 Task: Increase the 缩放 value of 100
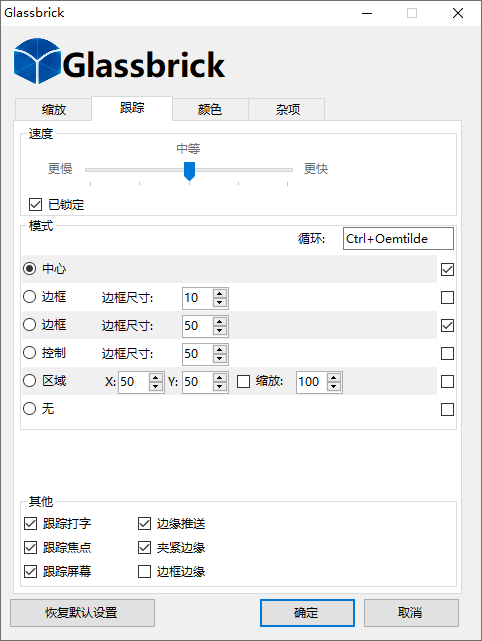334,378
